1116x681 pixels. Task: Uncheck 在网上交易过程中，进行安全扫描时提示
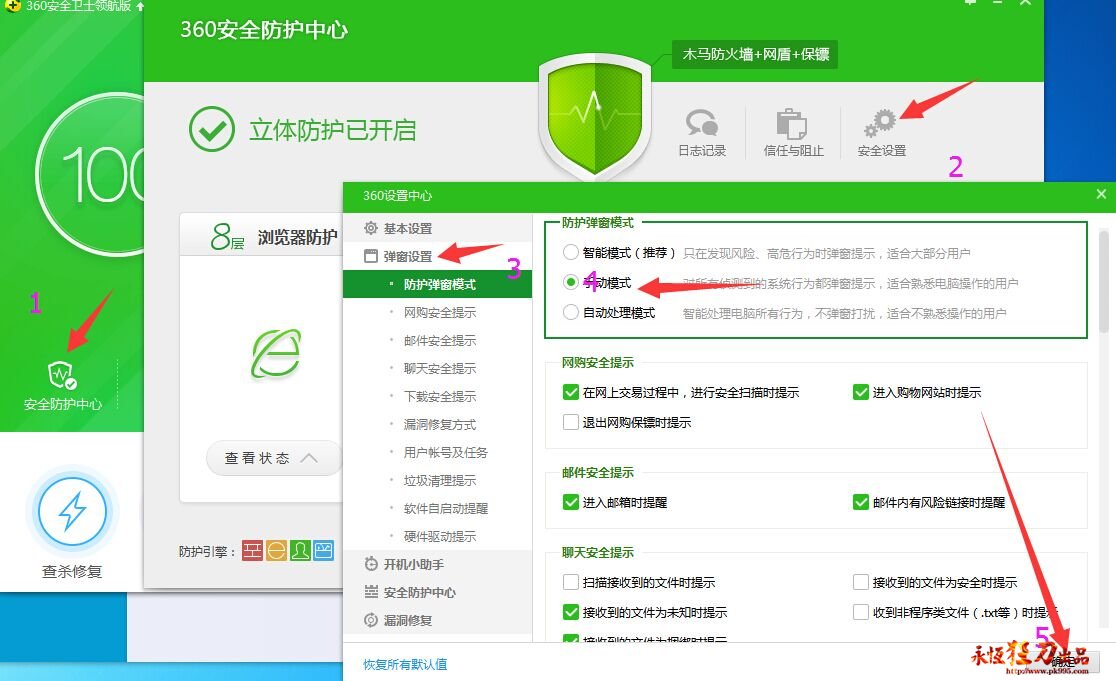571,392
